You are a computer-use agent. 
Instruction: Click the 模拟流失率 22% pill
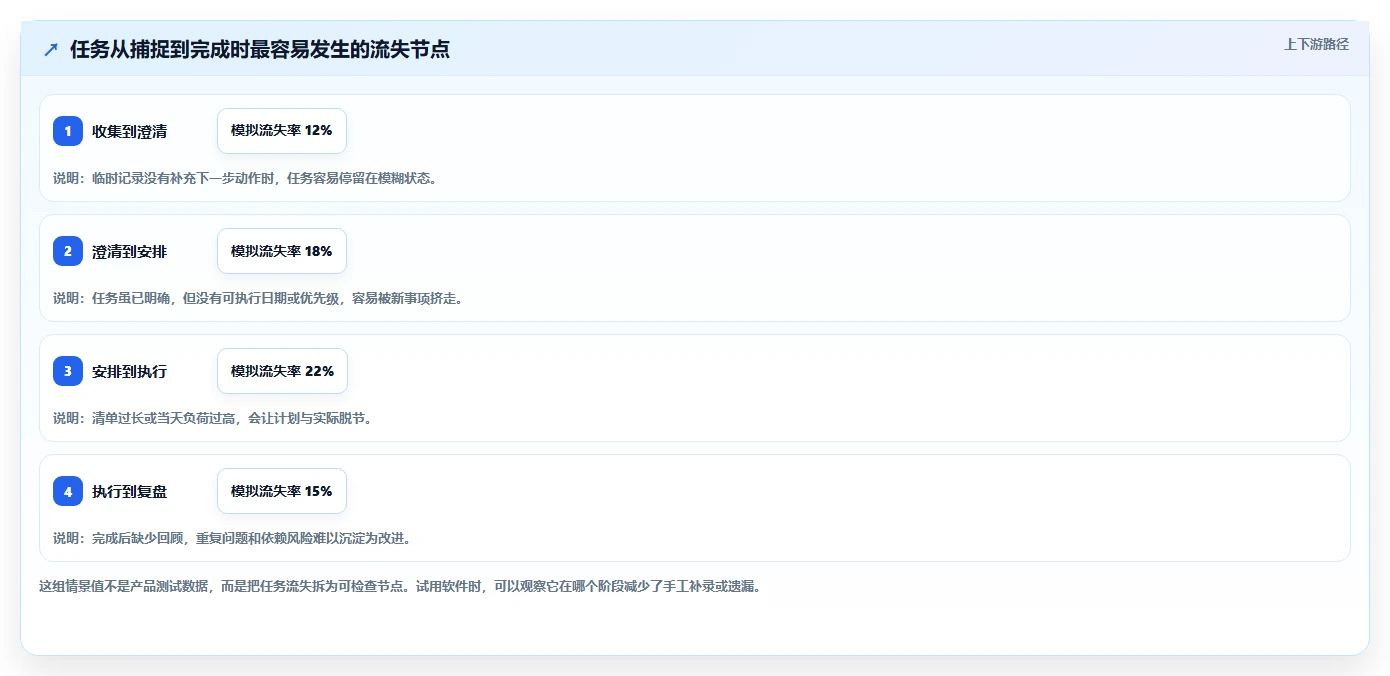point(282,371)
